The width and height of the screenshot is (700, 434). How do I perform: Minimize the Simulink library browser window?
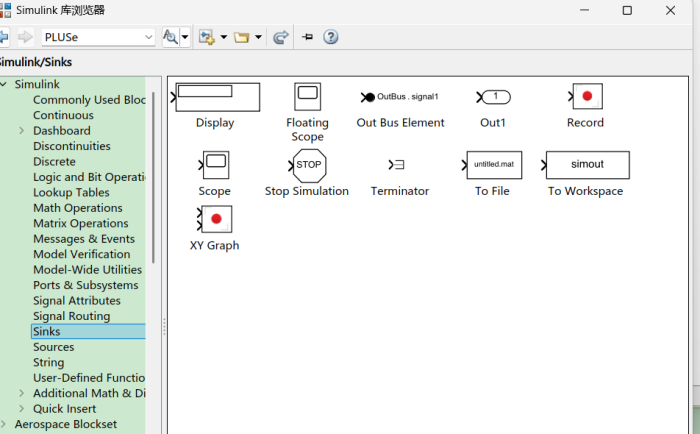click(584, 10)
